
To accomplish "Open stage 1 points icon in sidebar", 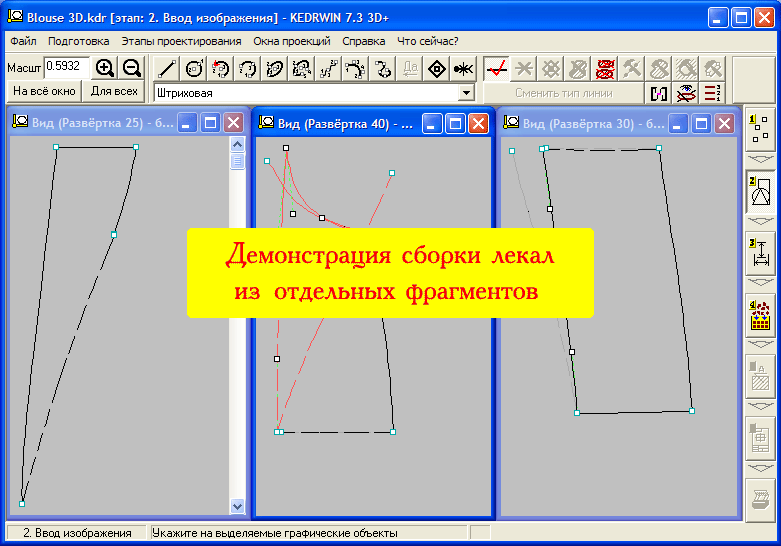I will [759, 128].
